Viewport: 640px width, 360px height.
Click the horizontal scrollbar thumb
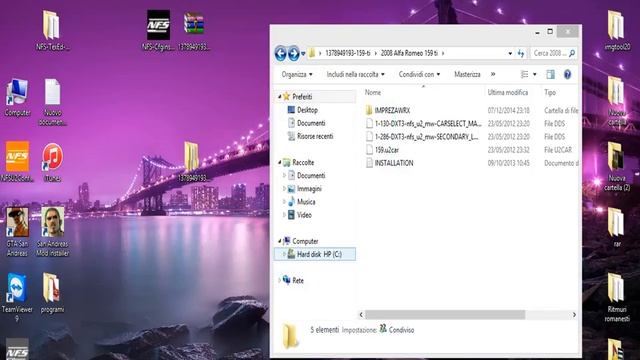[445, 315]
